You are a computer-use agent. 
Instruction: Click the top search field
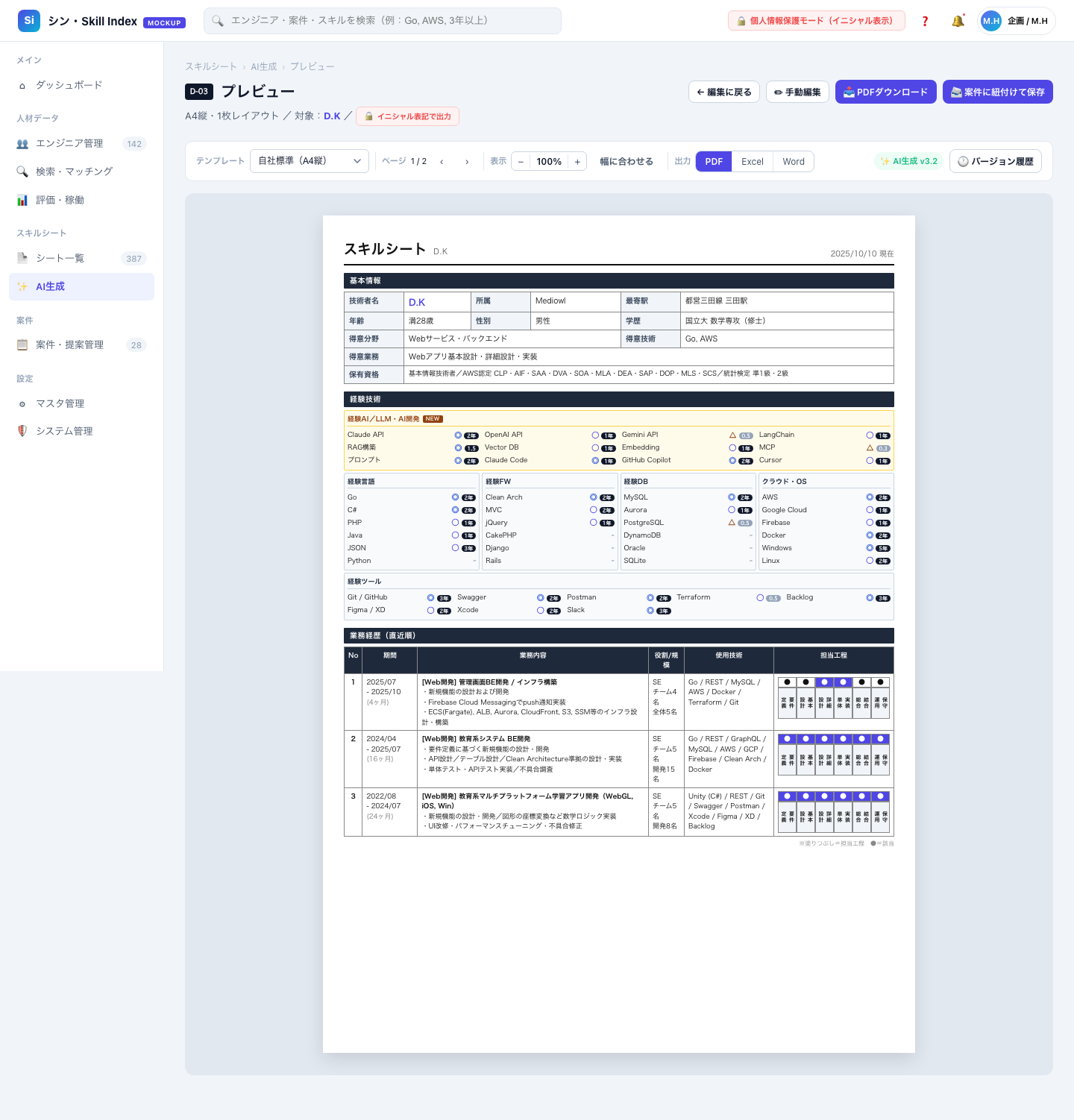(x=383, y=21)
